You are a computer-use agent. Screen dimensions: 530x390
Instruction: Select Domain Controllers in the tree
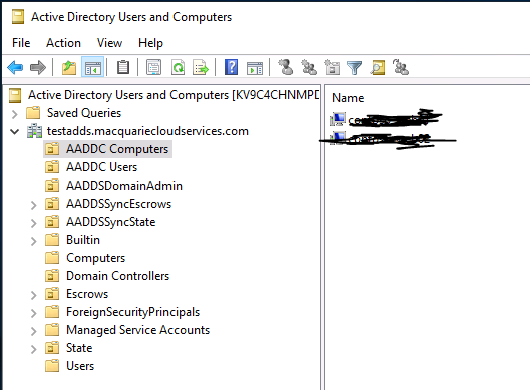tap(118, 276)
